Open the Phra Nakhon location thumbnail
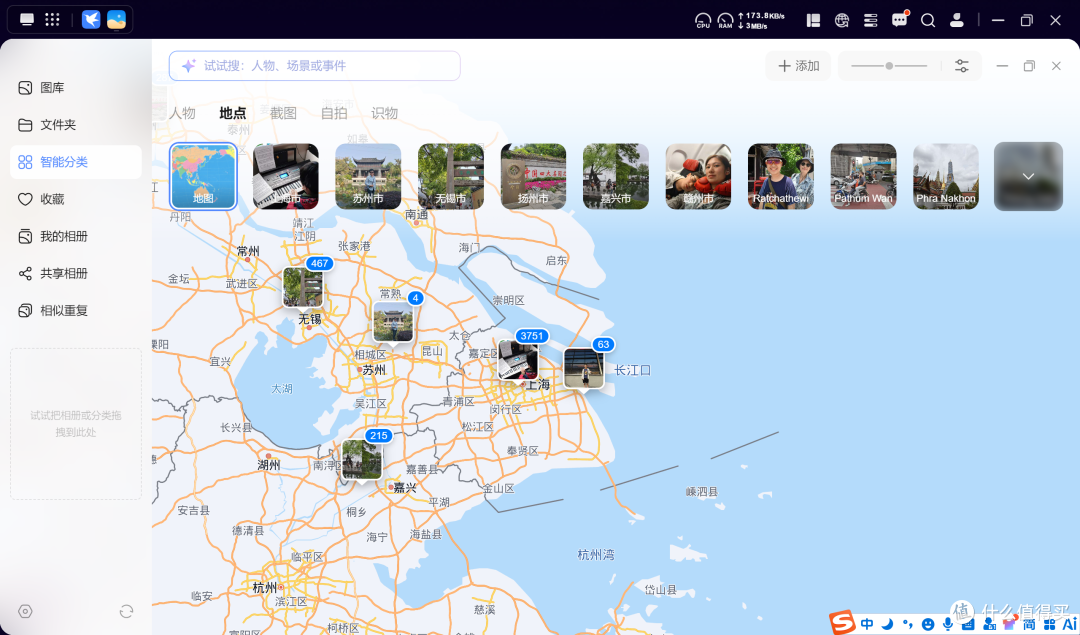The width and height of the screenshot is (1080, 635). (x=946, y=176)
